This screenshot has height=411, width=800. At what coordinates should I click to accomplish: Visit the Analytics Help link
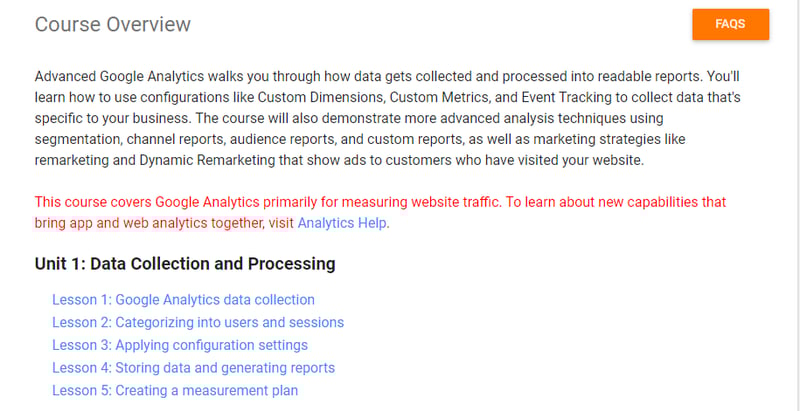(342, 223)
